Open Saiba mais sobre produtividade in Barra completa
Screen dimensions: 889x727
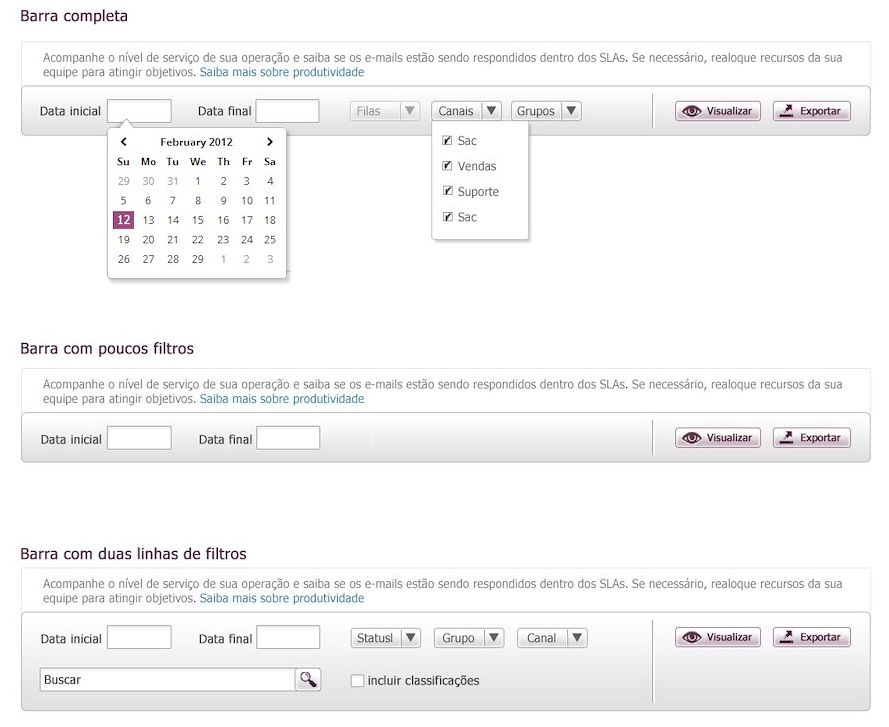(282, 72)
